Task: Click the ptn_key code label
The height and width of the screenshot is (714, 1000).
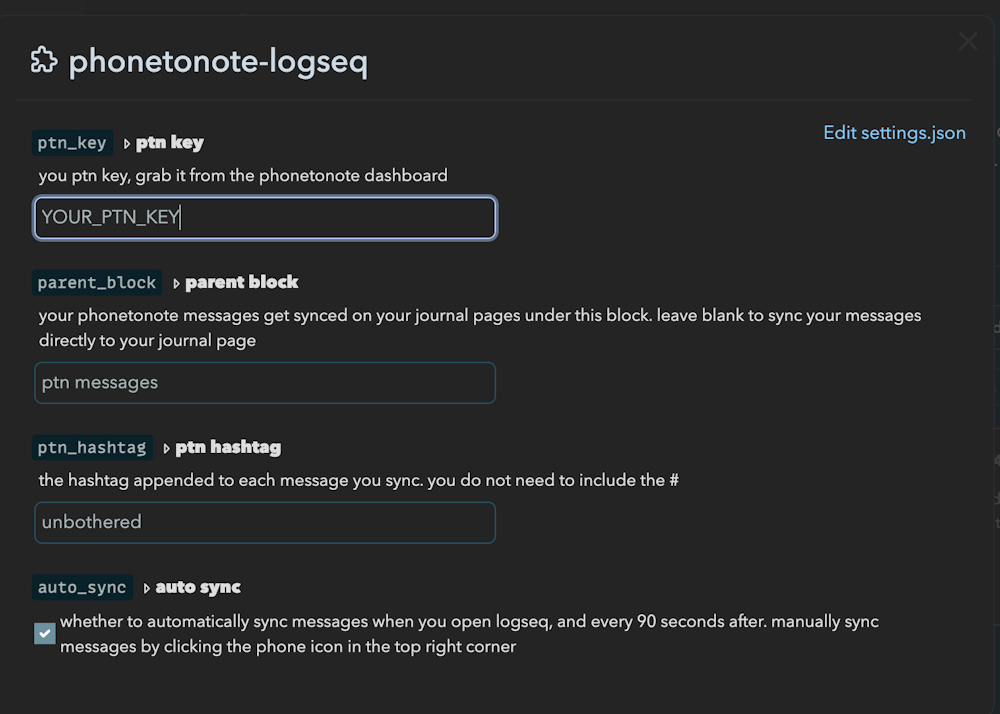Action: [72, 143]
